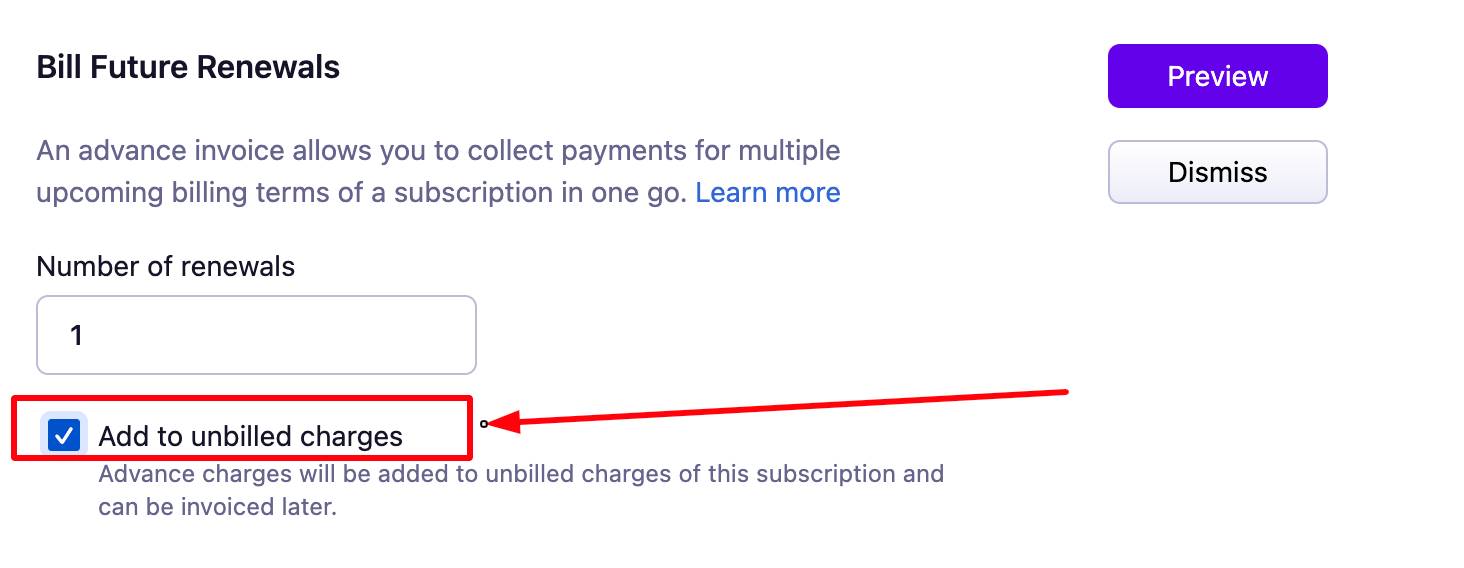Click the "Number of renewals" field label
The height and width of the screenshot is (568, 1464).
(x=165, y=267)
